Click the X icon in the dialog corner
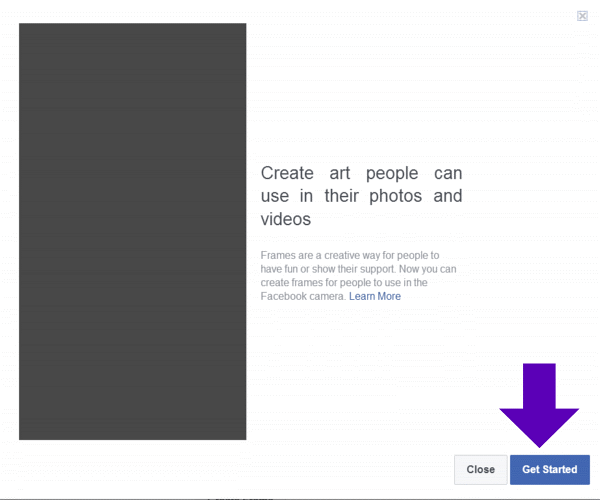The height and width of the screenshot is (500, 600). (x=582, y=16)
